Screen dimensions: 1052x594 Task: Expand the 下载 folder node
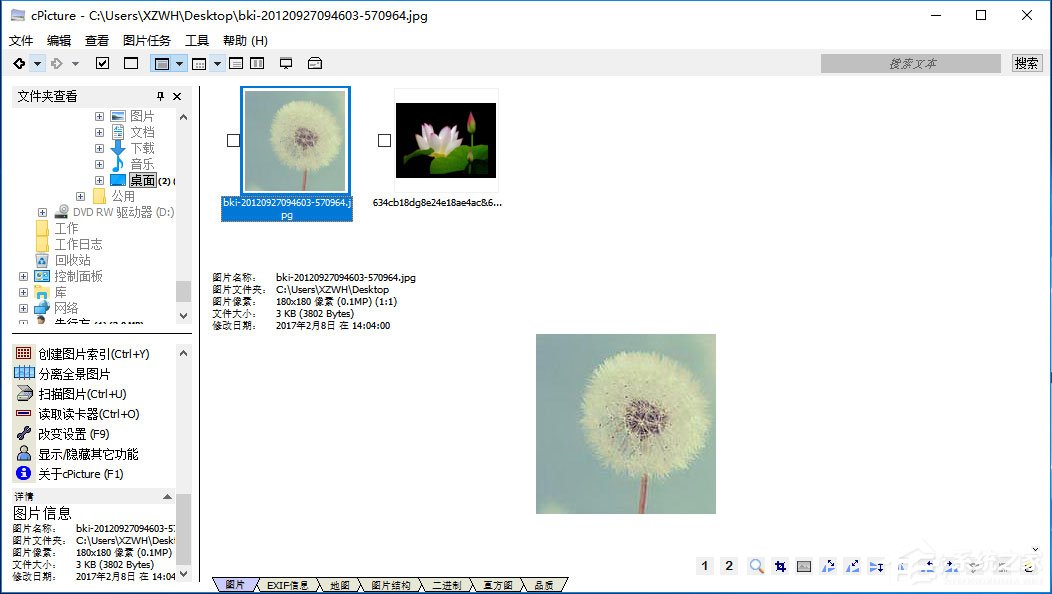(x=99, y=148)
